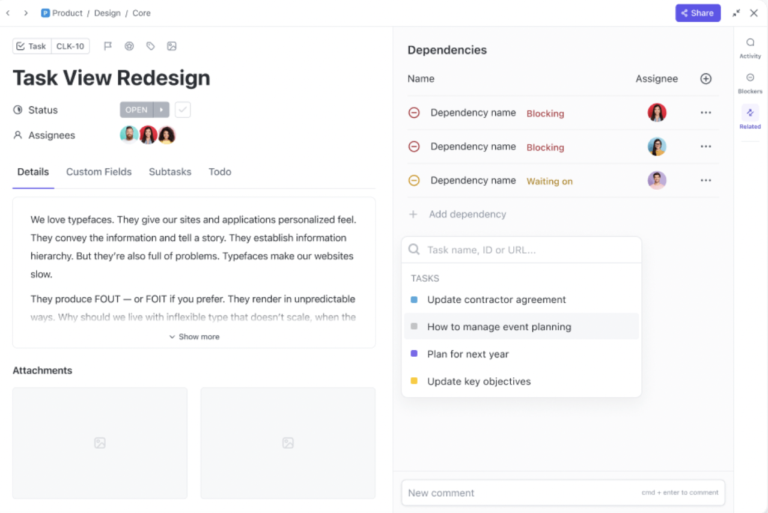This screenshot has height=513, width=768.
Task: Mark task complete with the status checkmark
Action: [183, 110]
